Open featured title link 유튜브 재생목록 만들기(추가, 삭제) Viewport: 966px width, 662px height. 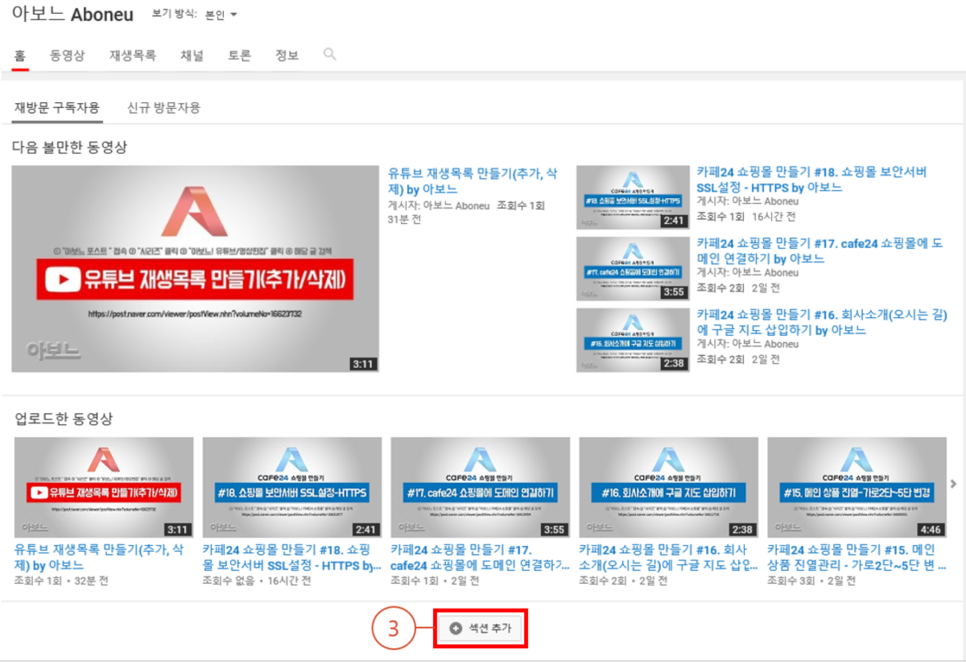tap(473, 181)
